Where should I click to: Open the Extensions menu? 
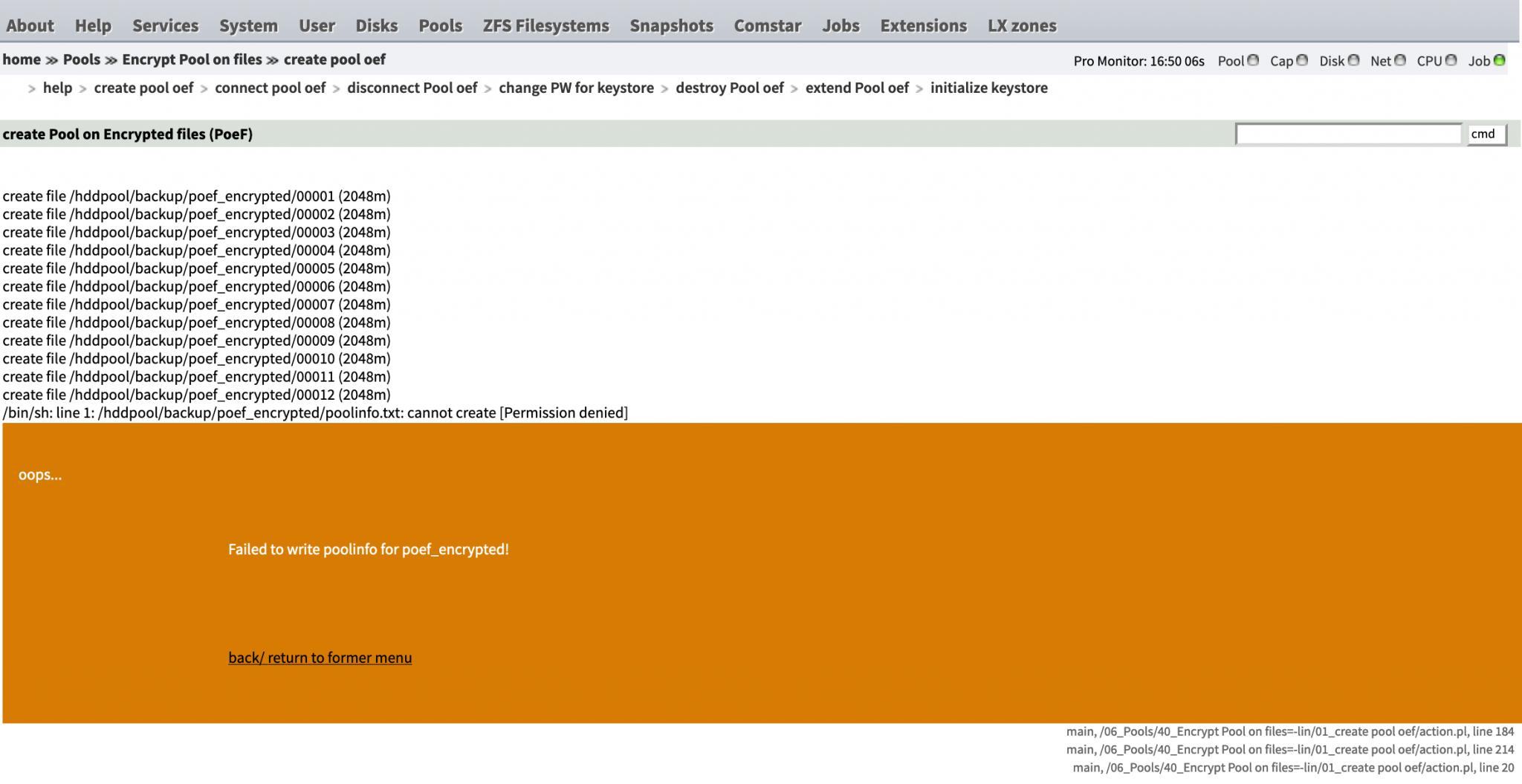pyautogui.click(x=923, y=25)
